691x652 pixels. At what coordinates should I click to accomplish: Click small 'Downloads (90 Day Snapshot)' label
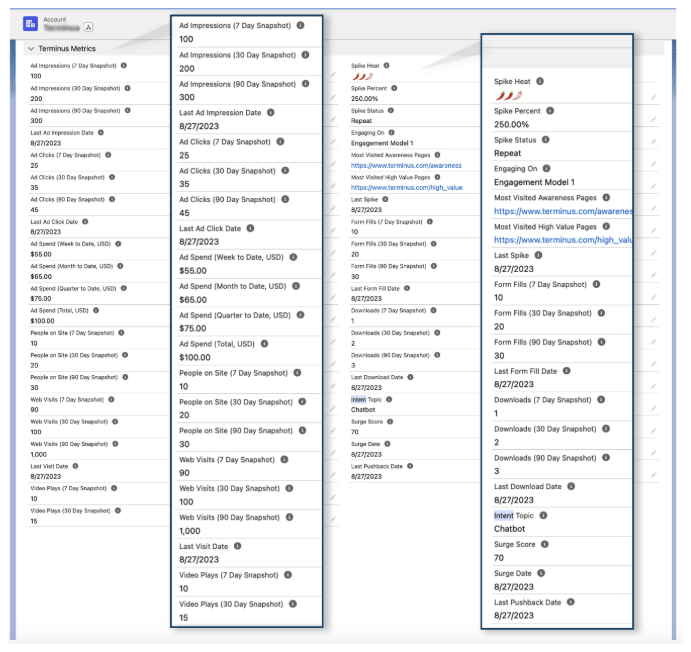390,355
